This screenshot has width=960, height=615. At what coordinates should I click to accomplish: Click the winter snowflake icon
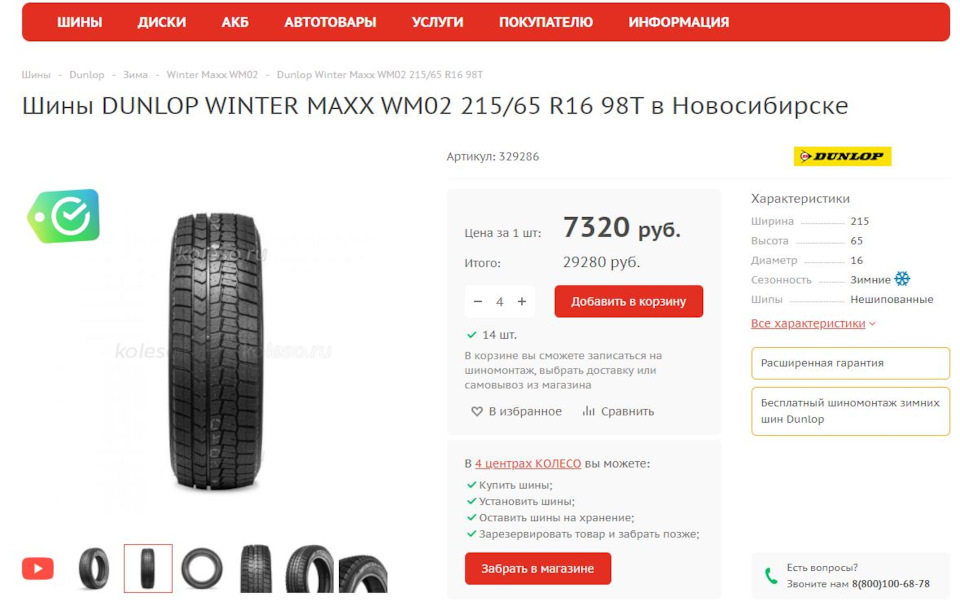[902, 279]
